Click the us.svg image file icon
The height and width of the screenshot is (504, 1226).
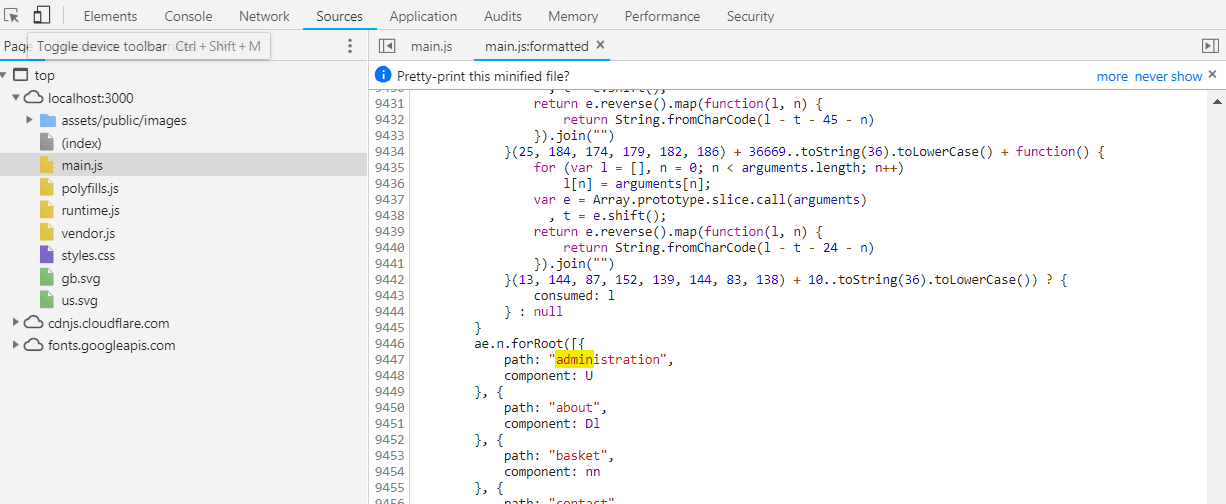coord(47,300)
